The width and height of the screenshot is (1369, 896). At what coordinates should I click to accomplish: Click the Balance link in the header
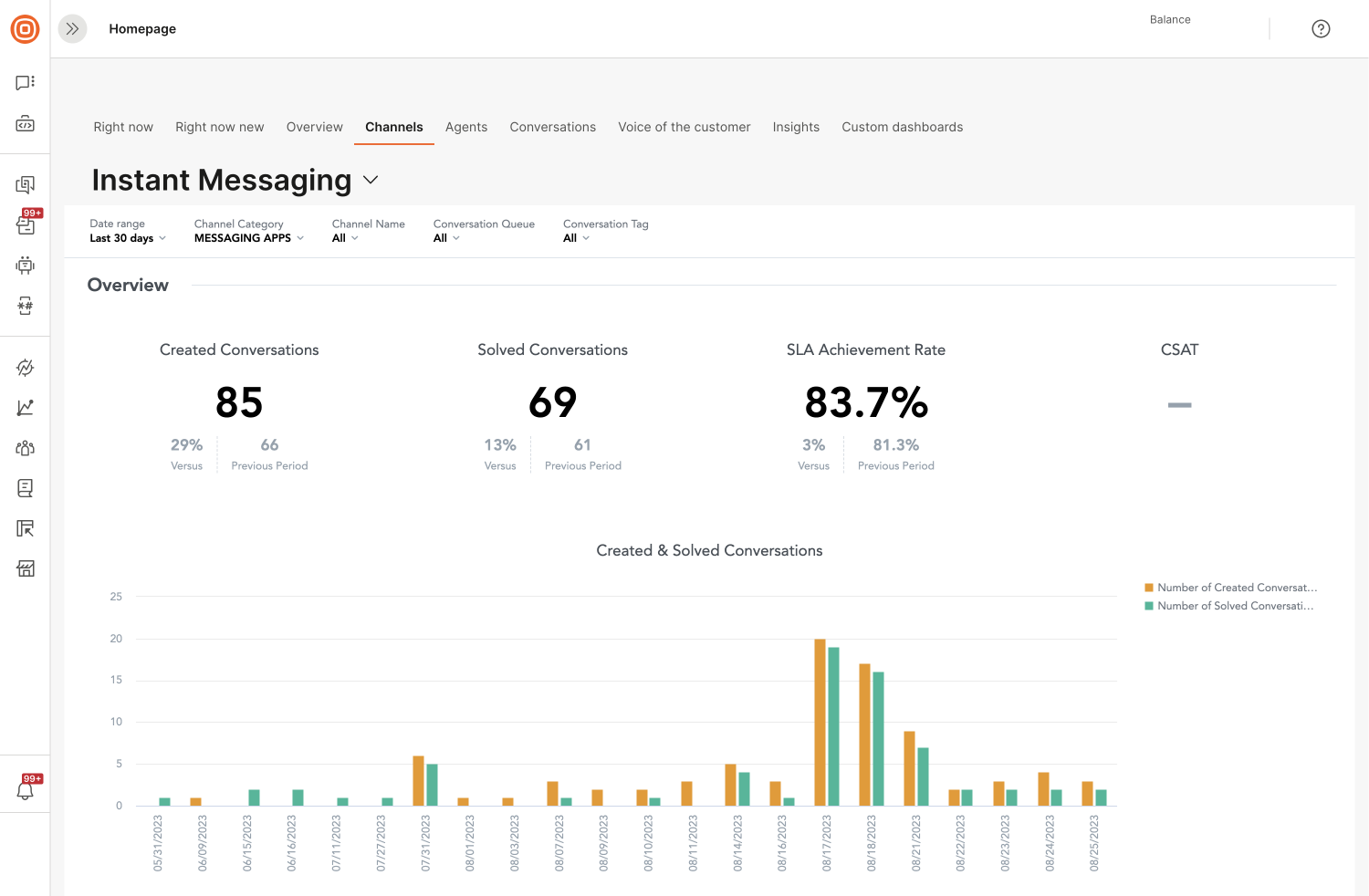pyautogui.click(x=1170, y=19)
